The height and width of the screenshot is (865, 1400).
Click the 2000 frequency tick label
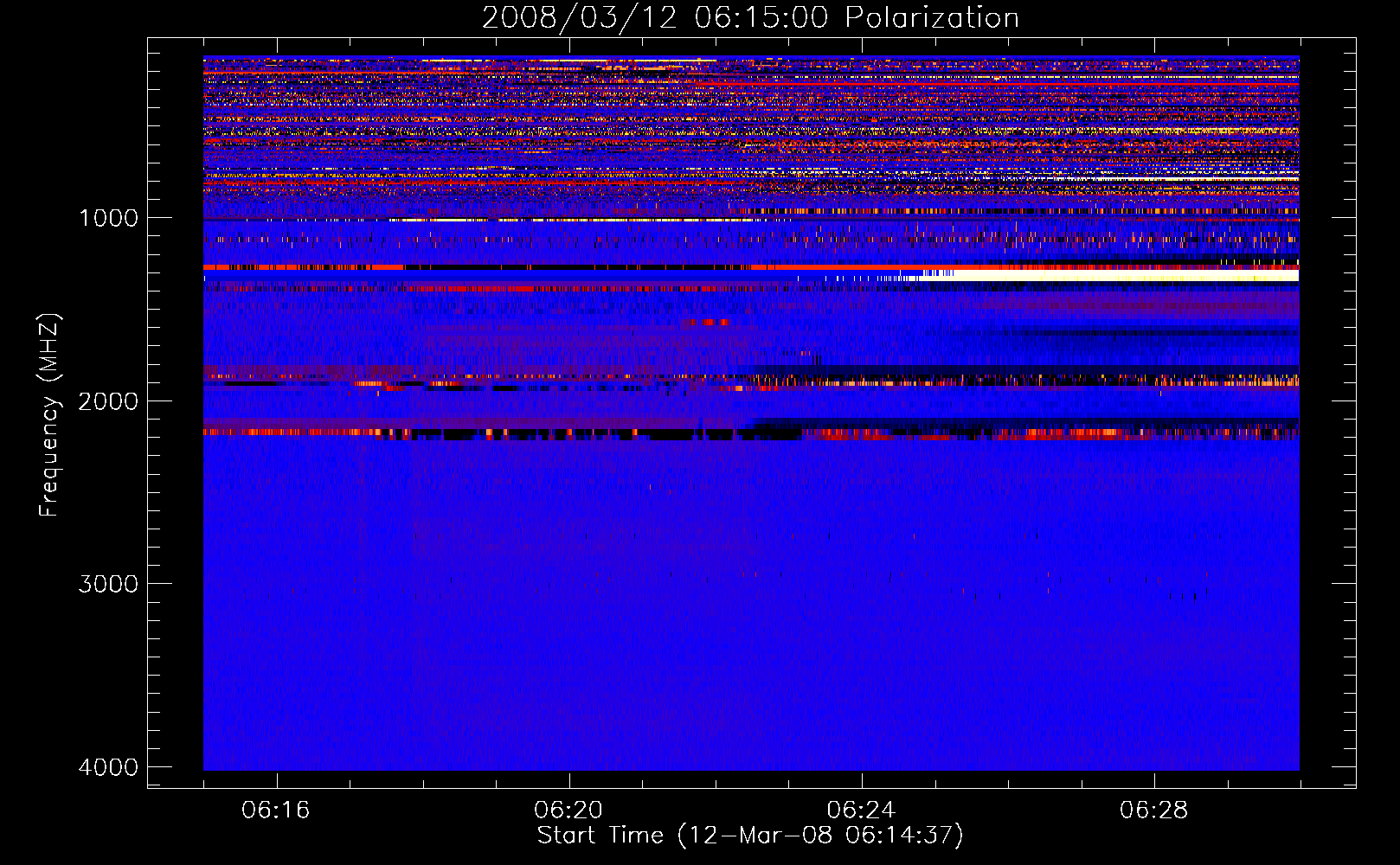click(x=108, y=400)
